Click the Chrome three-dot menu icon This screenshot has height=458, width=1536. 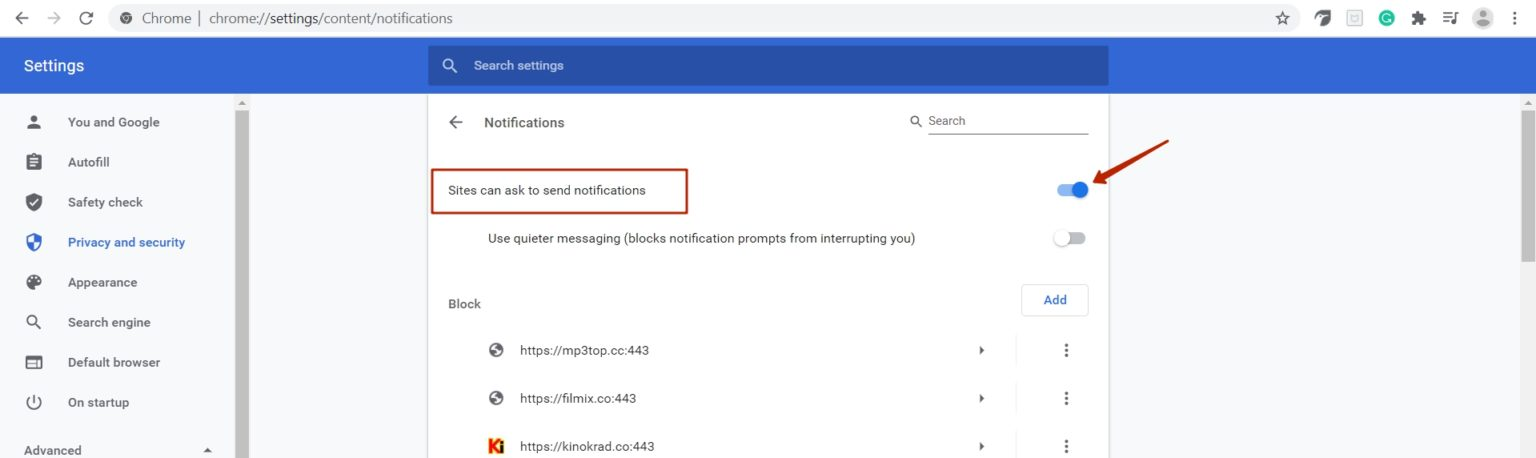point(1515,18)
